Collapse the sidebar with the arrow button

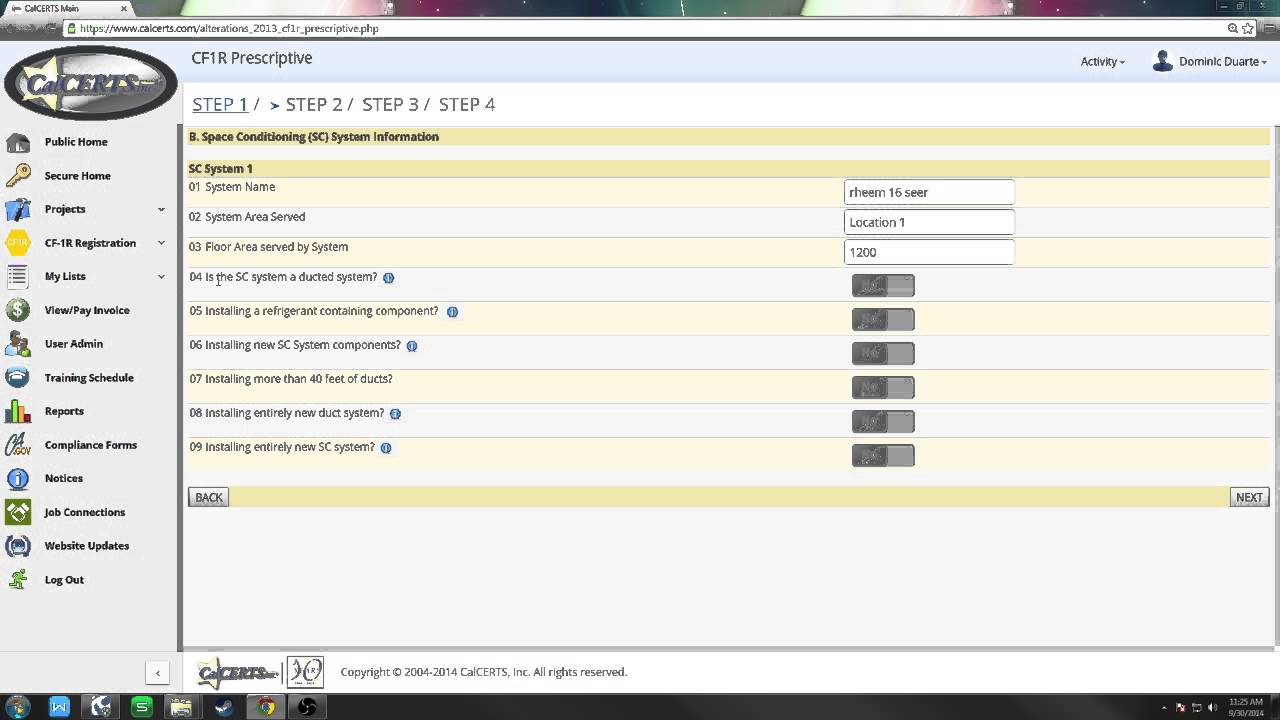(x=157, y=673)
